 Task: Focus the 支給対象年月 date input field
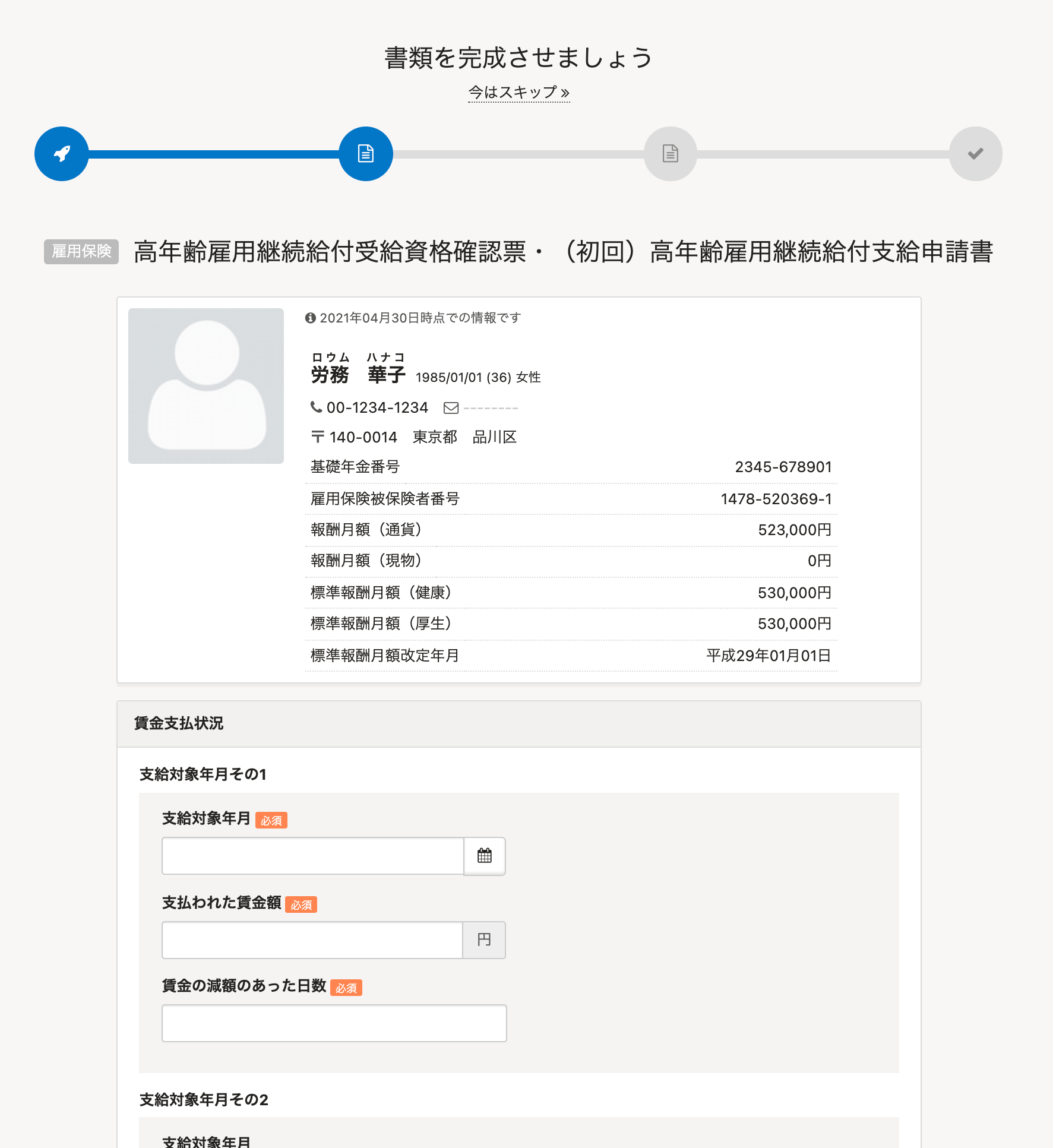[313, 856]
